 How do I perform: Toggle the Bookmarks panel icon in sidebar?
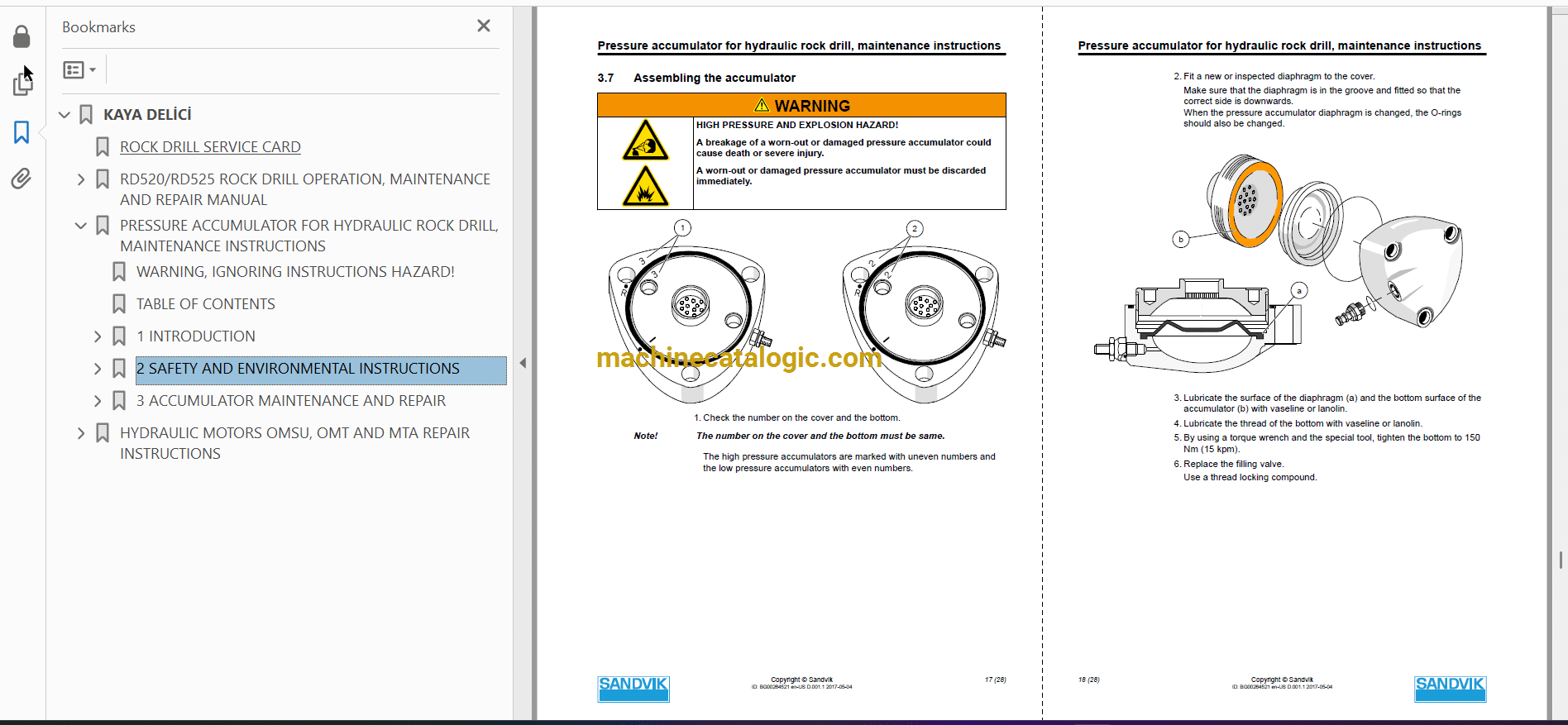point(22,132)
